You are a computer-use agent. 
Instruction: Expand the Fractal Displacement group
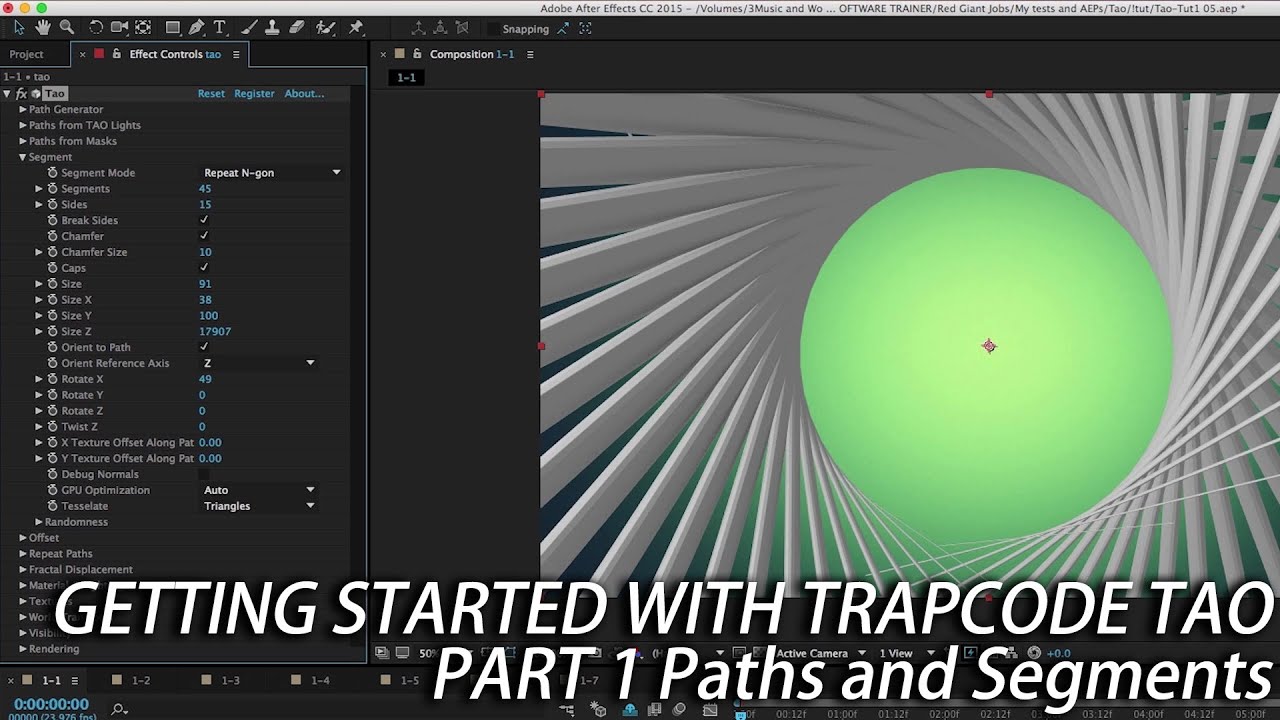pyautogui.click(x=23, y=569)
